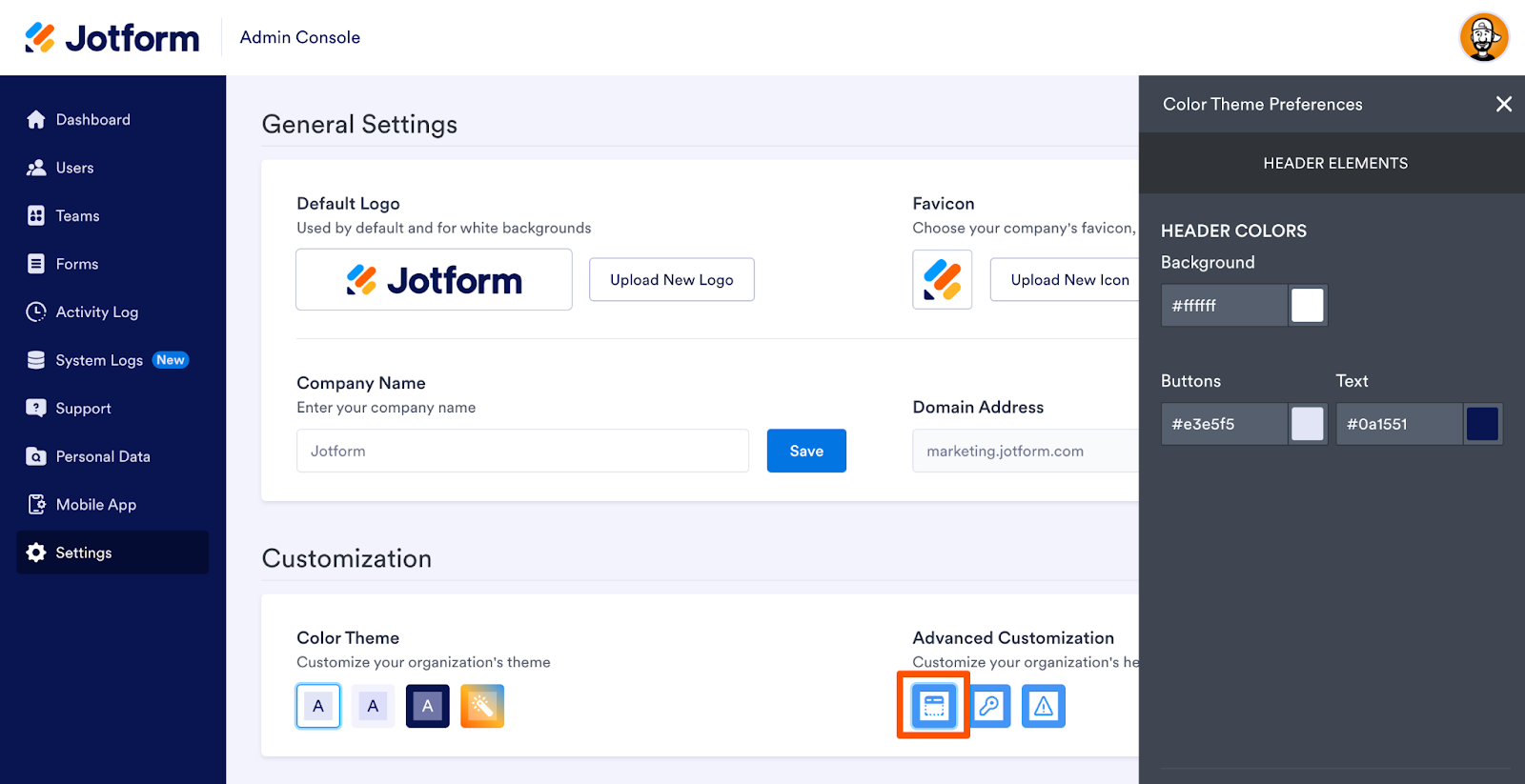Open the header customization icon
Viewport: 1525px width, 784px height.
tap(933, 706)
